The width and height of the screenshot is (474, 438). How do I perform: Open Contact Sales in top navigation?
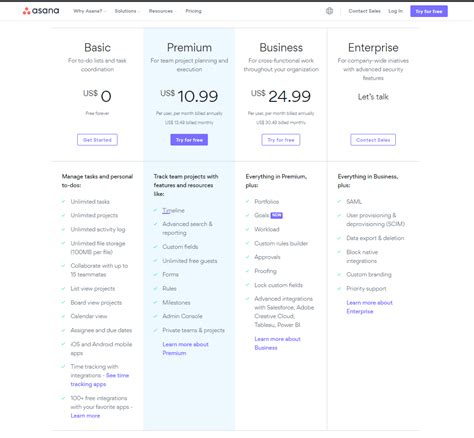coord(364,11)
